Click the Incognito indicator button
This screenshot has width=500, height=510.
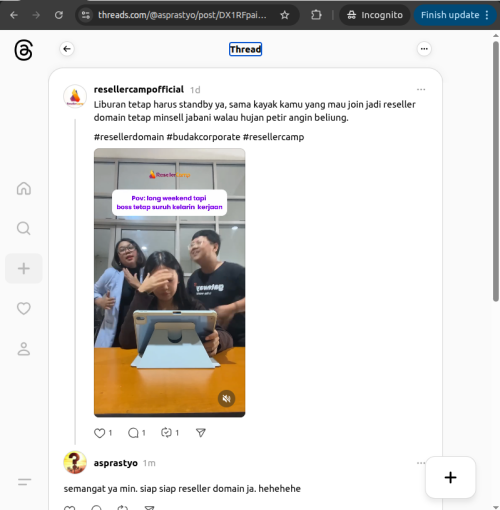coord(375,15)
